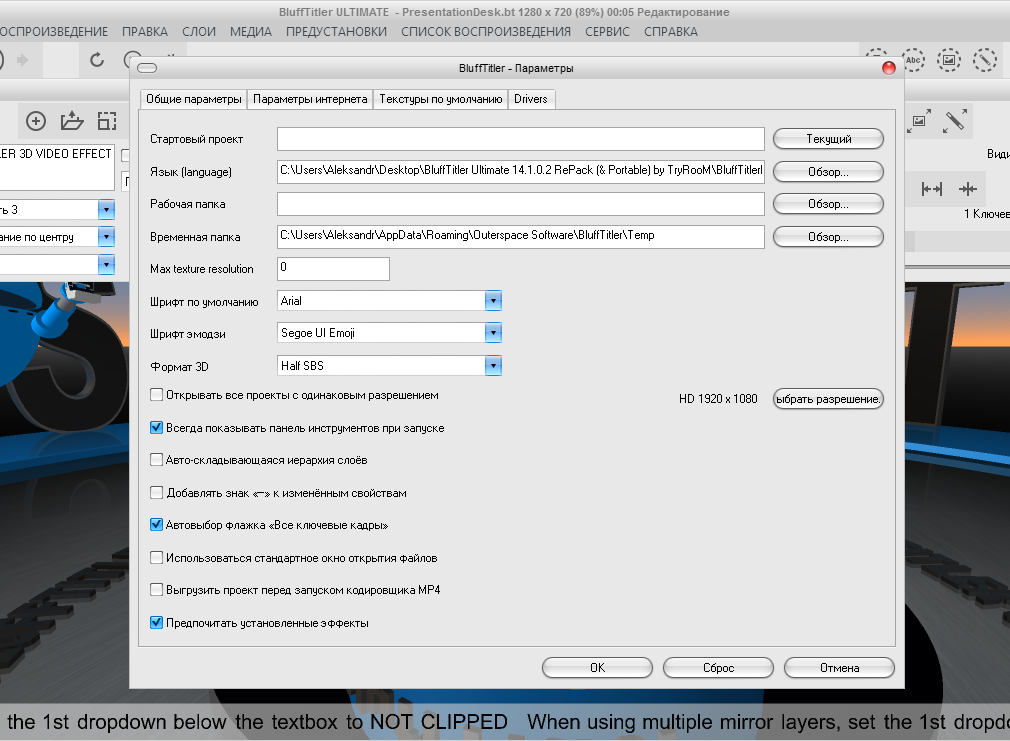Expand the dropdown ending in 'ь 3' in main window
This screenshot has height=741, width=1010.
[x=106, y=209]
